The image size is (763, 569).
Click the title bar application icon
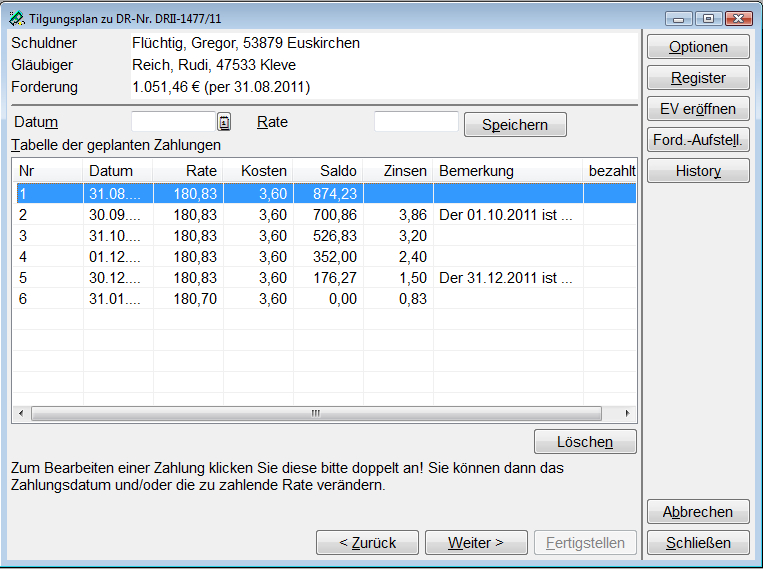16,18
